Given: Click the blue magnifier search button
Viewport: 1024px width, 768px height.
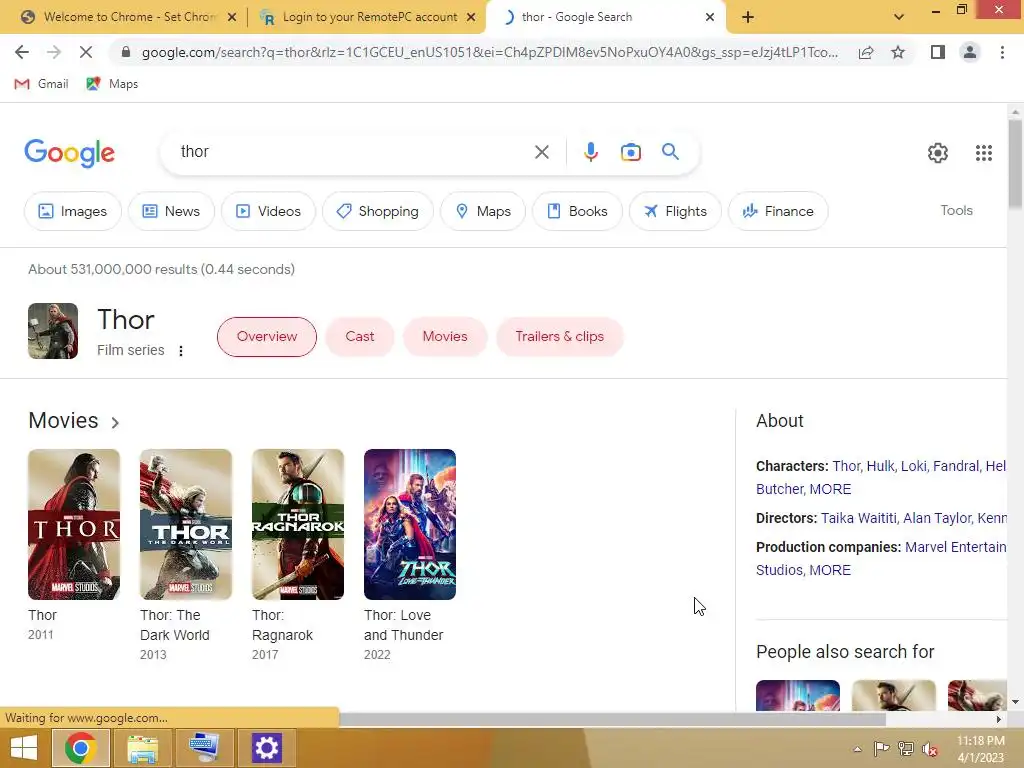Looking at the screenshot, I should 670,152.
